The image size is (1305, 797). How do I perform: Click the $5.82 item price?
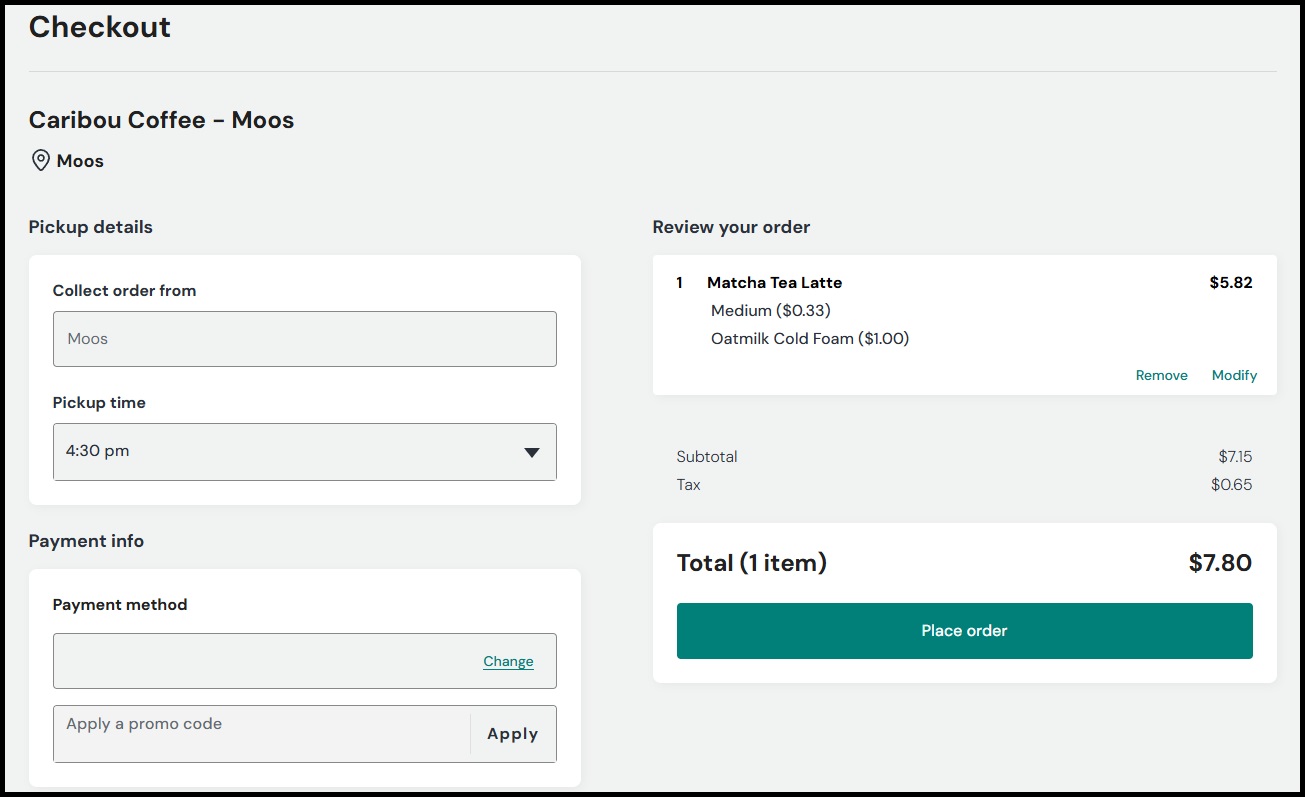pyautogui.click(x=1230, y=283)
